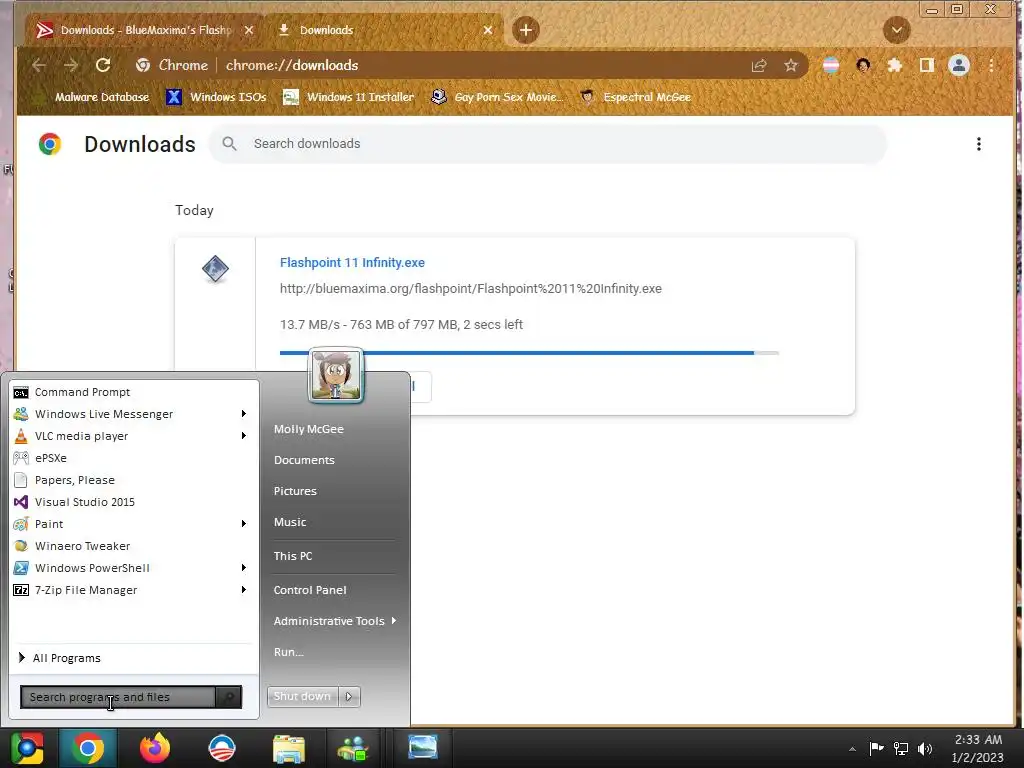
Task: Expand Administrative Tools submenu
Action: (x=335, y=621)
